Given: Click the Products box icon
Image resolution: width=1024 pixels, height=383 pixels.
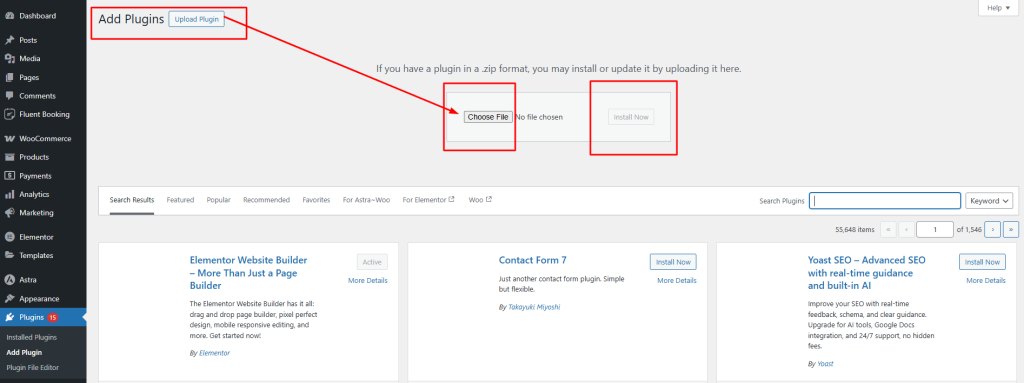Looking at the screenshot, I should coord(10,157).
